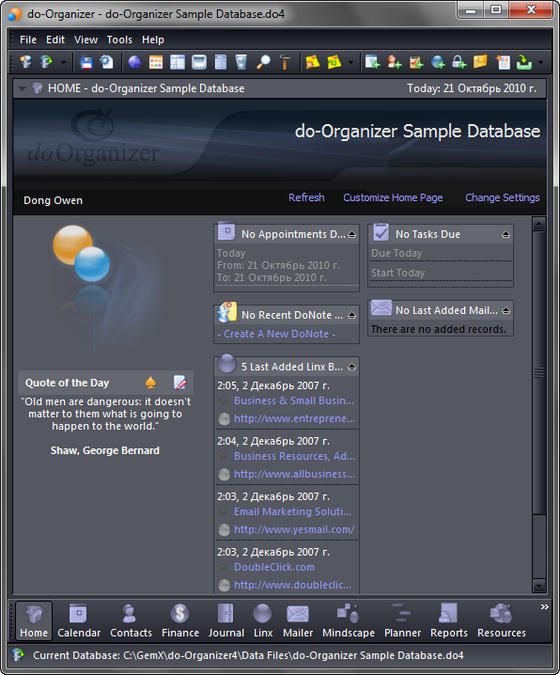Click the magnifying glass search toolbar icon
The width and height of the screenshot is (560, 675).
(x=263, y=62)
